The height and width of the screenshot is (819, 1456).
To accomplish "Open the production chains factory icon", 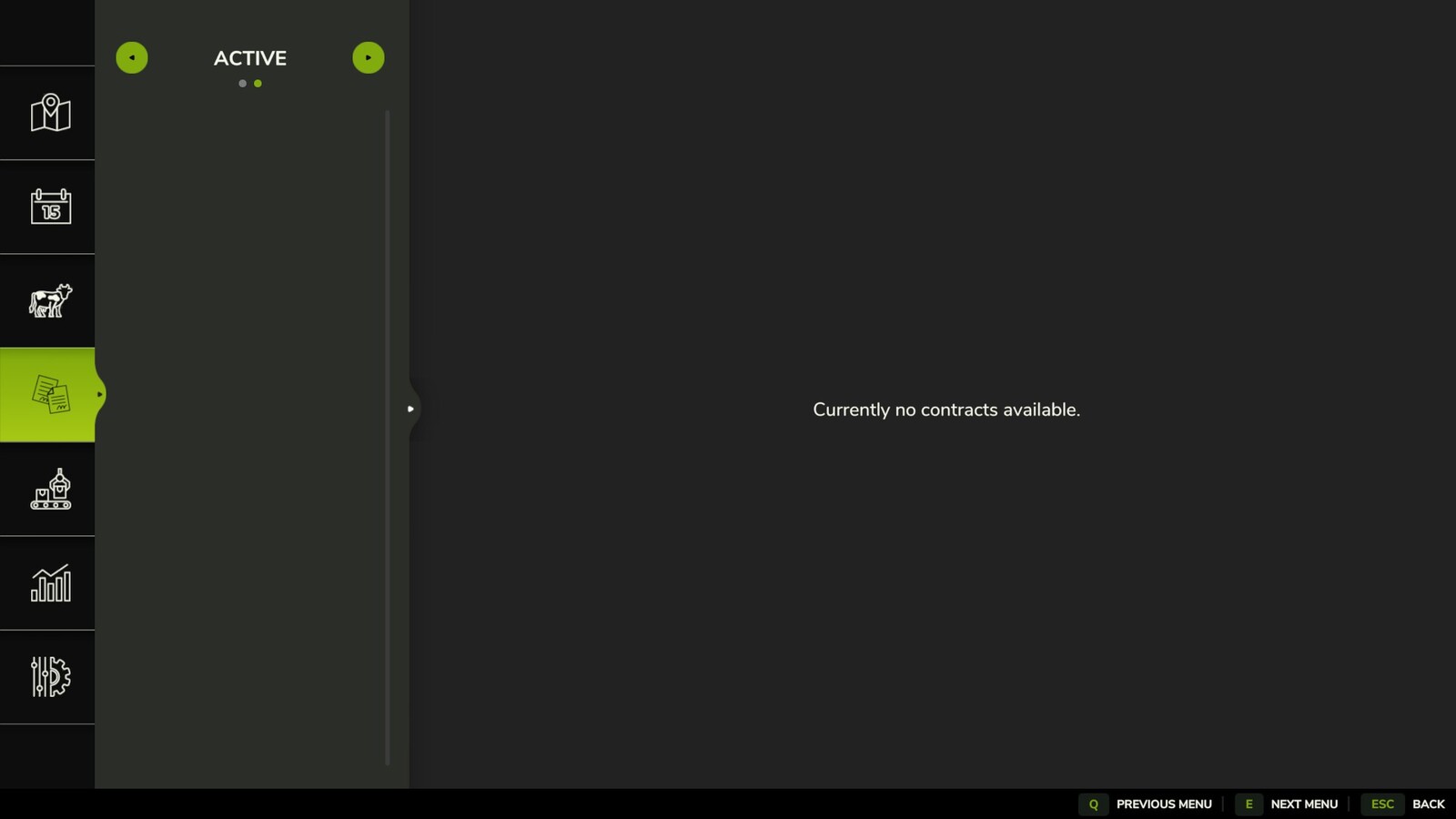I will click(50, 489).
